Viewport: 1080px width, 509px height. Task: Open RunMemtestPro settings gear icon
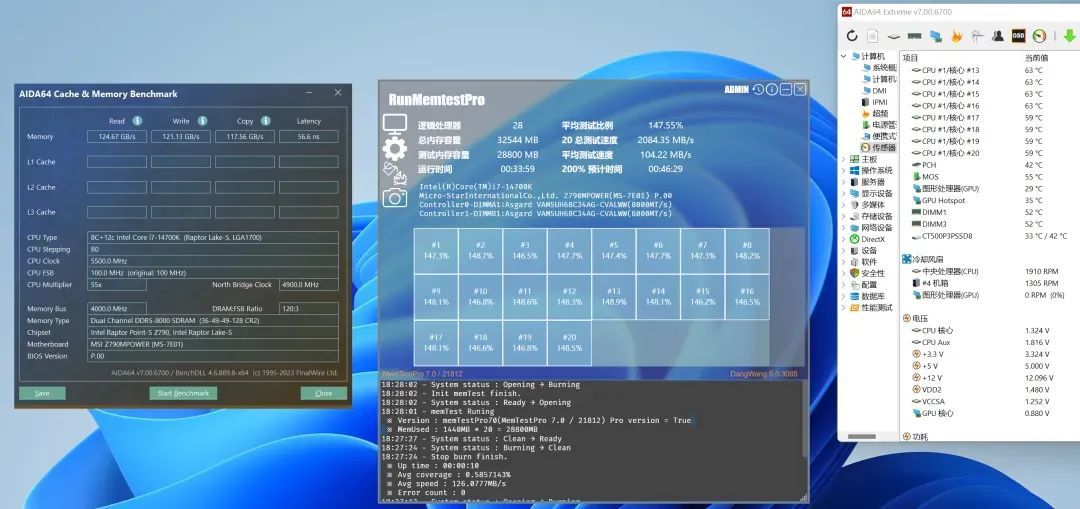tap(395, 149)
